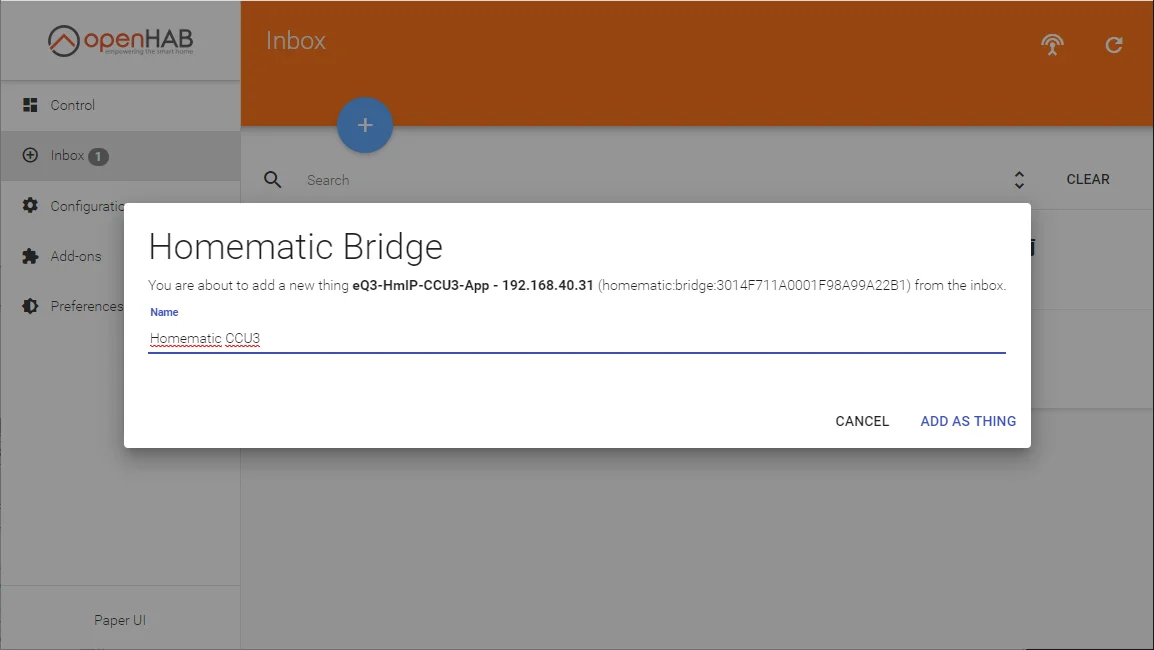This screenshot has height=650, width=1154.
Task: Click the Configuration gear icon
Action: point(30,205)
